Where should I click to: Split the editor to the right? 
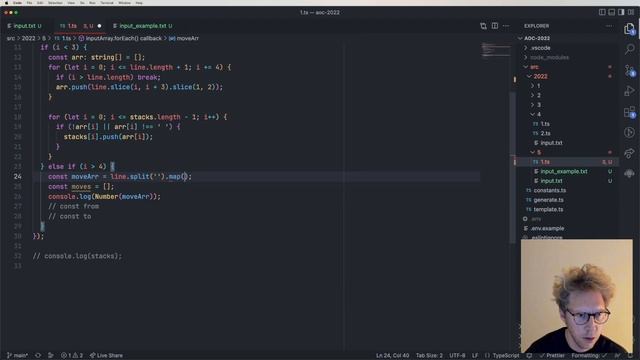click(495, 26)
